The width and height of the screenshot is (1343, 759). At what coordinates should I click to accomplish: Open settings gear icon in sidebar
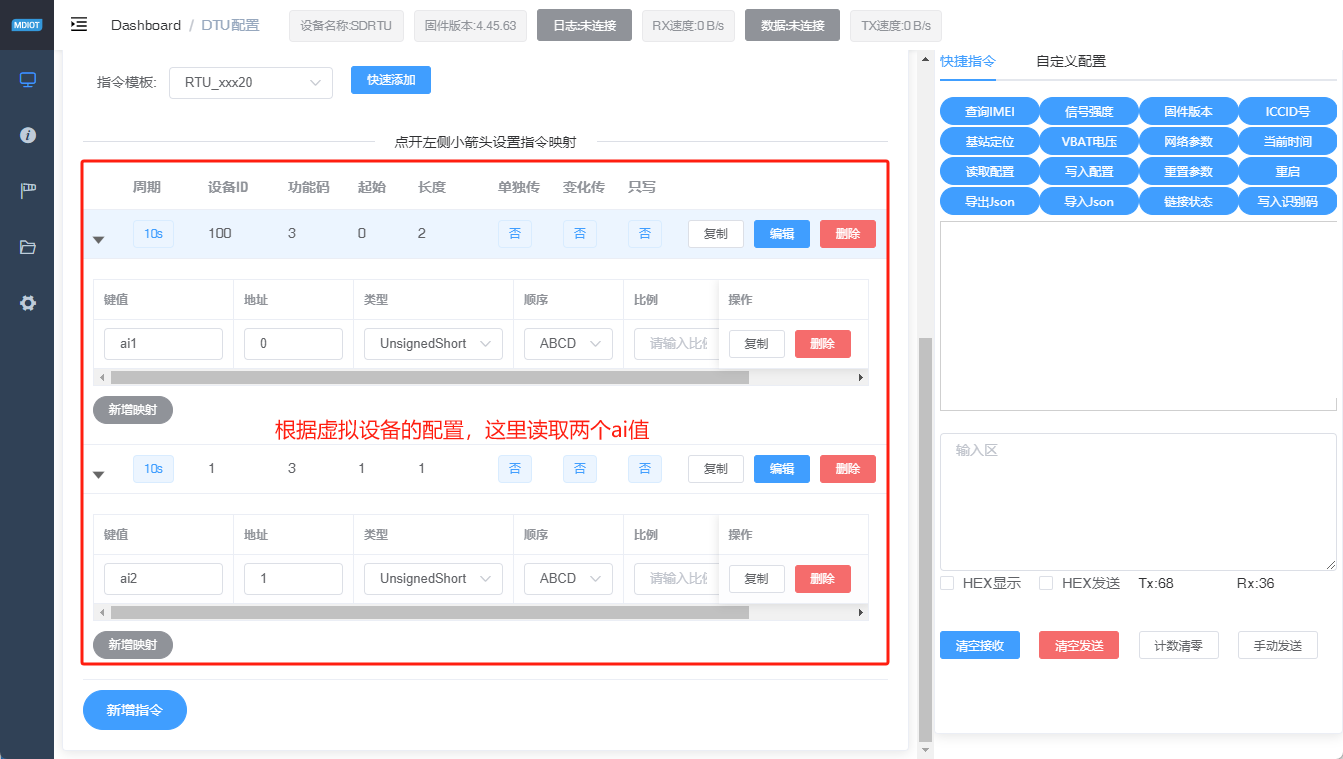coord(28,303)
